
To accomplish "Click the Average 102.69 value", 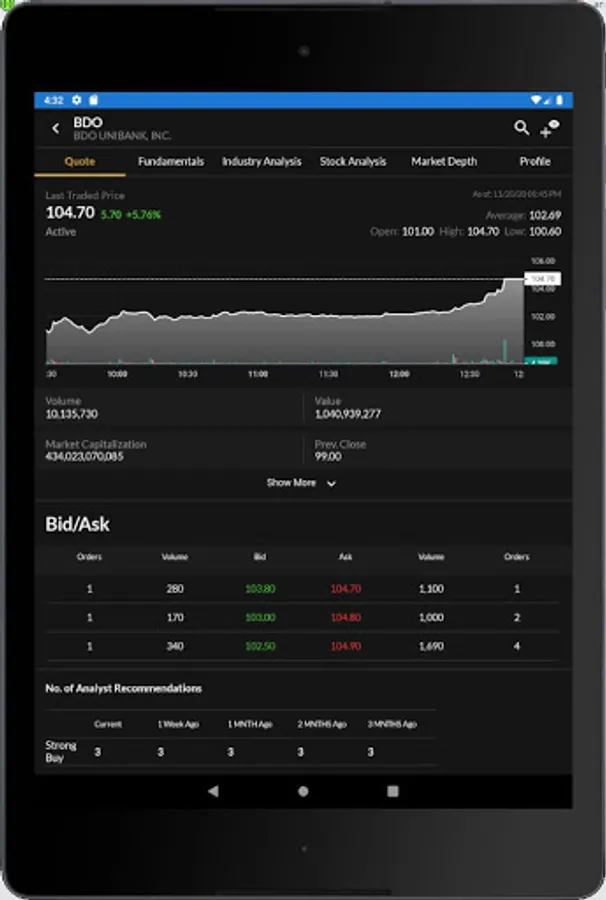I will click(545, 215).
